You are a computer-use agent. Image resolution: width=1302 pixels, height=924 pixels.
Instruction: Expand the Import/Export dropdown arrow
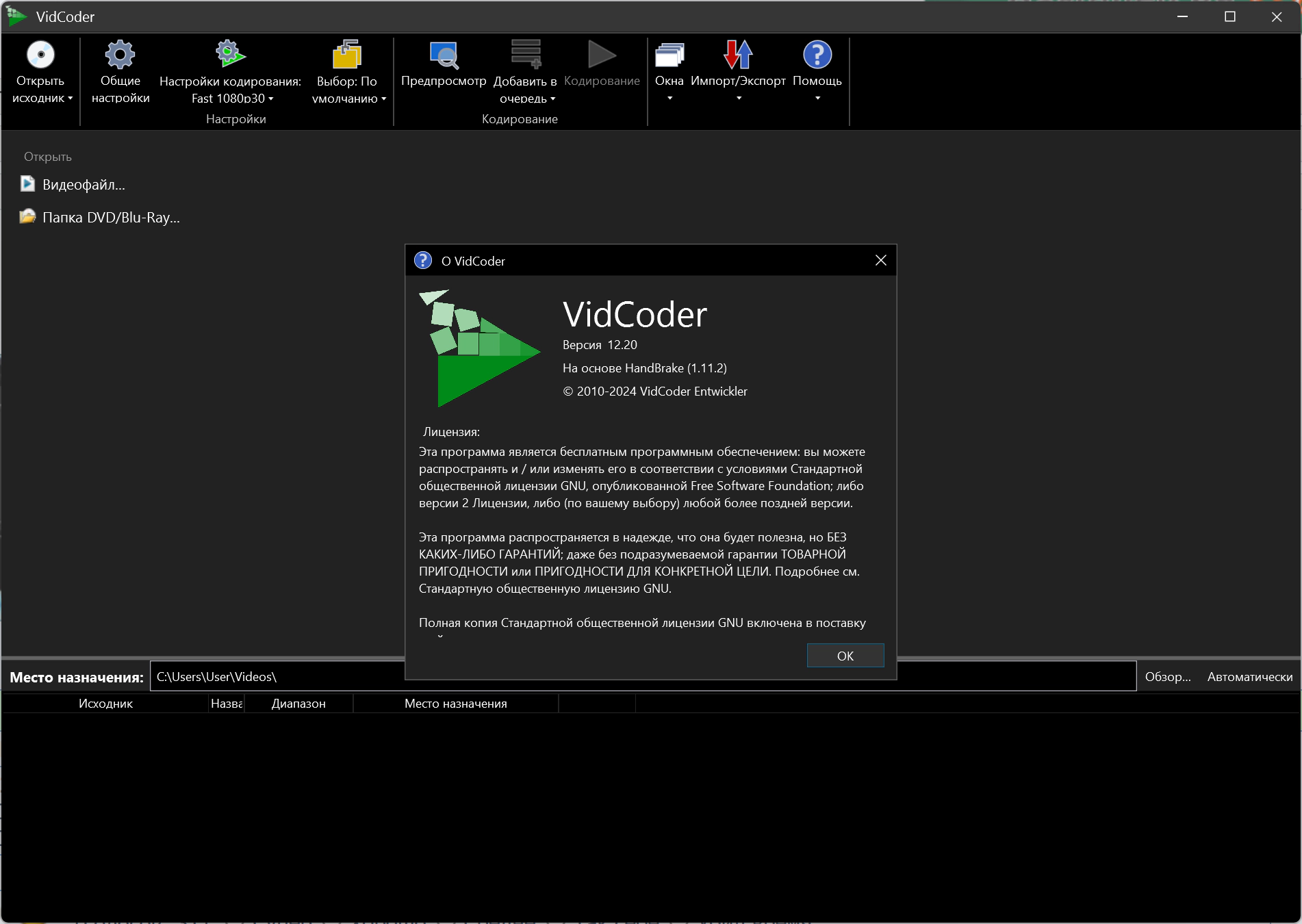tap(739, 98)
